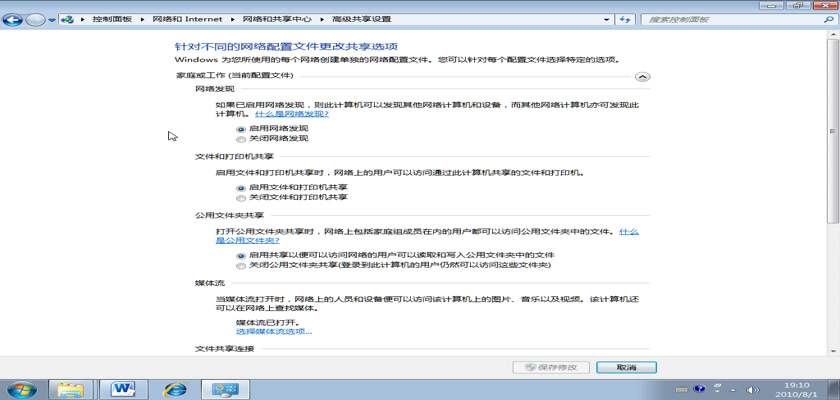The width and height of the screenshot is (840, 400).
Task: Select 启用网络发现 radio button
Action: click(x=241, y=129)
